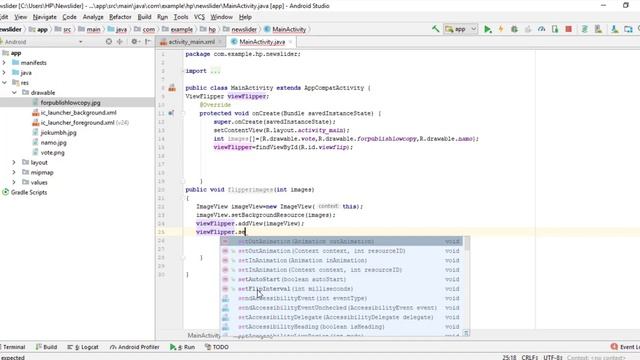
Task: Open the Code menu
Action: [69, 17]
